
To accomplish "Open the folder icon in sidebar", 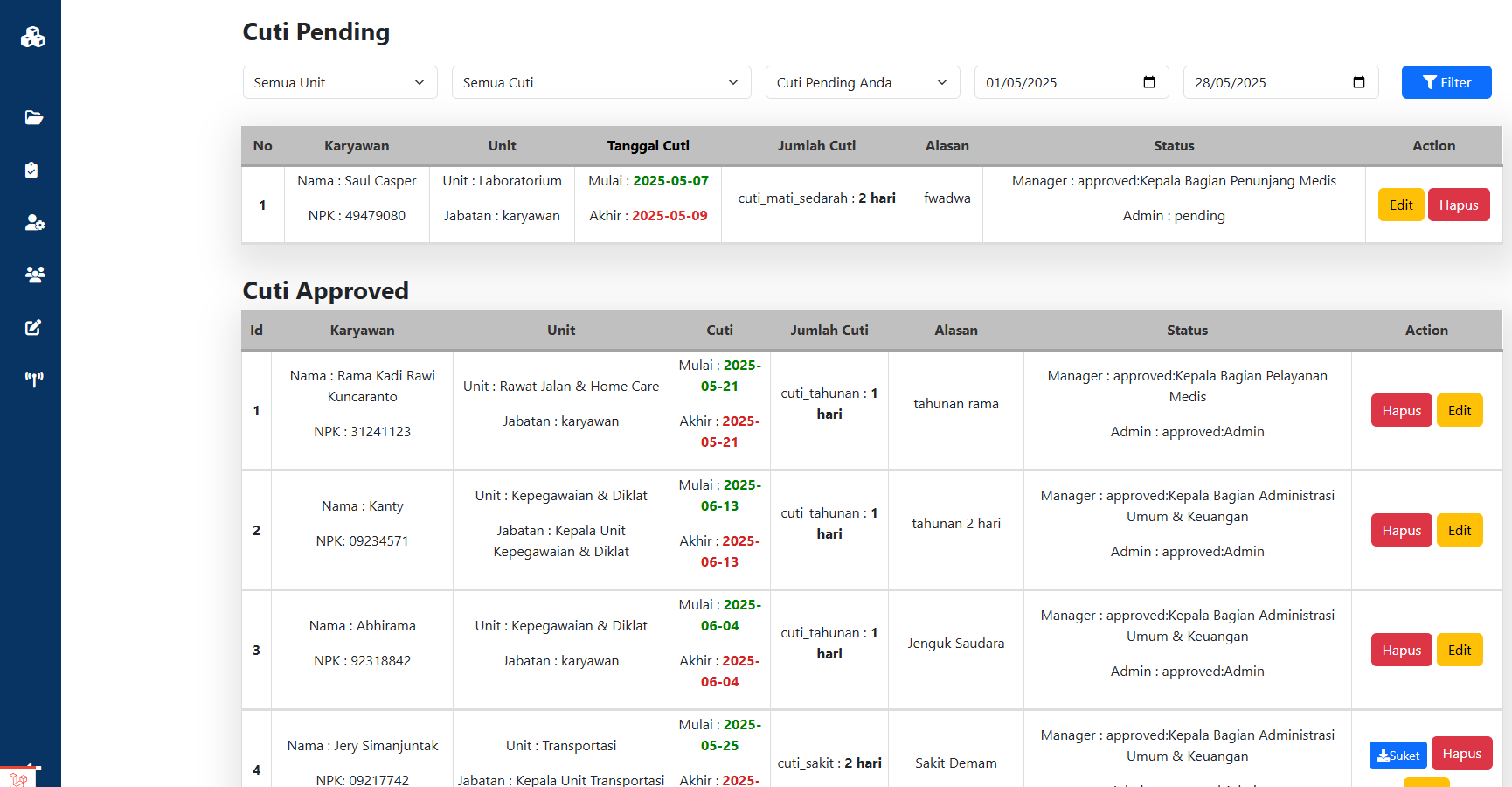I will point(34,117).
